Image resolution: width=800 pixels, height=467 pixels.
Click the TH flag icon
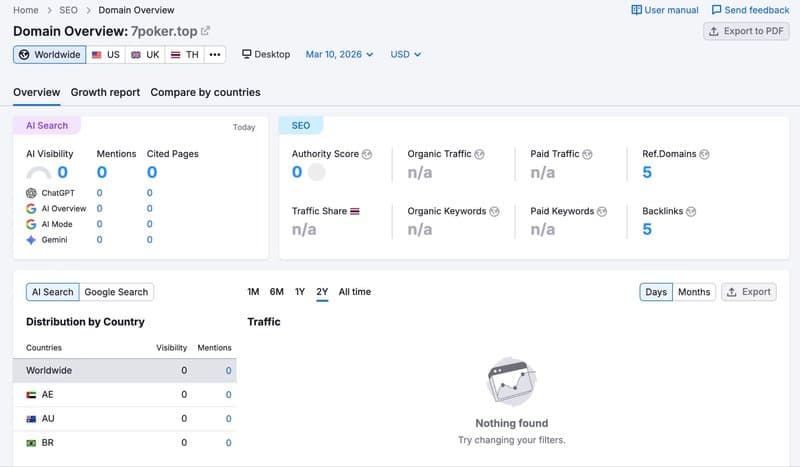(x=176, y=55)
